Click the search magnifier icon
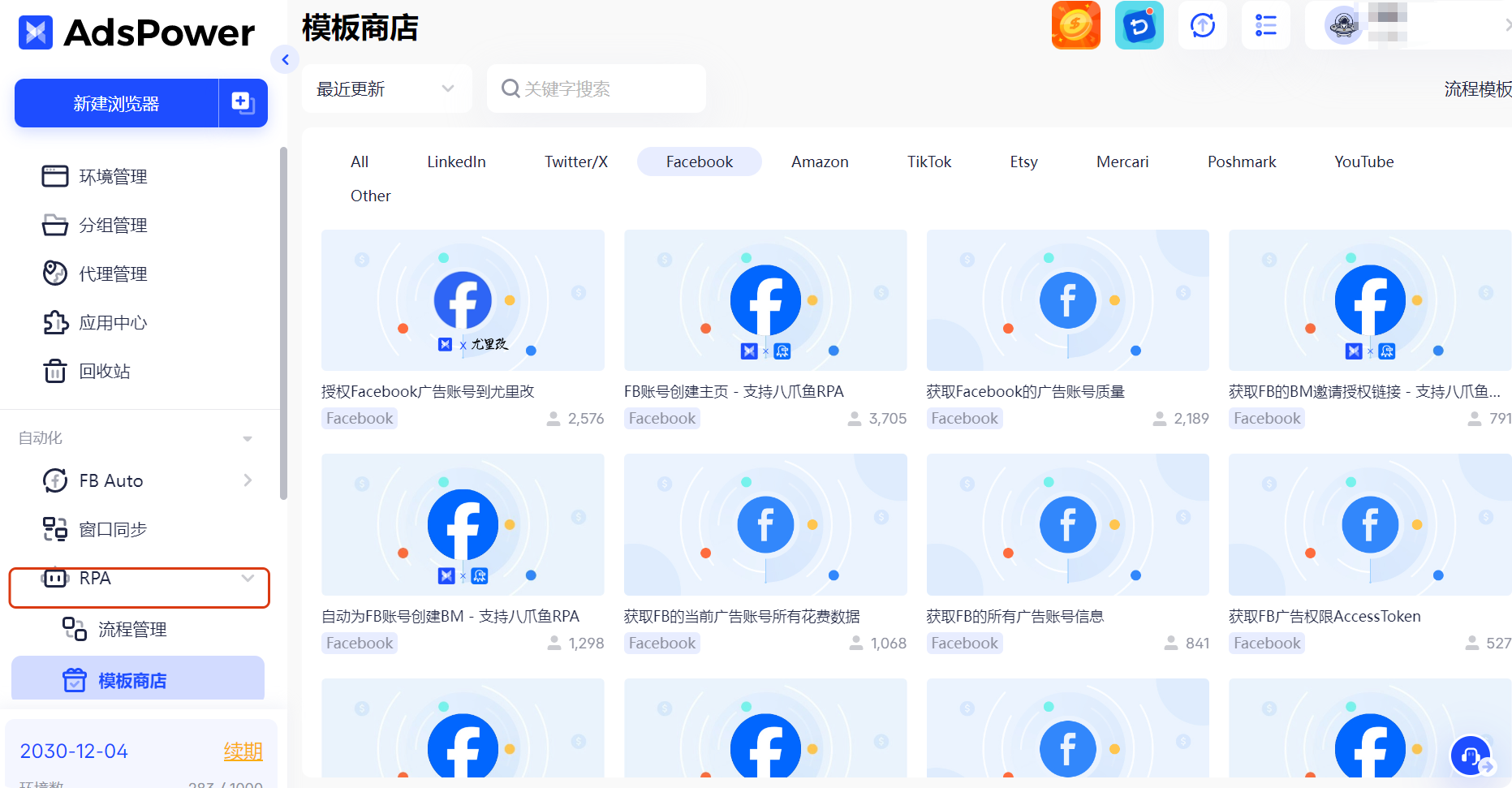Image resolution: width=1512 pixels, height=788 pixels. click(x=510, y=88)
